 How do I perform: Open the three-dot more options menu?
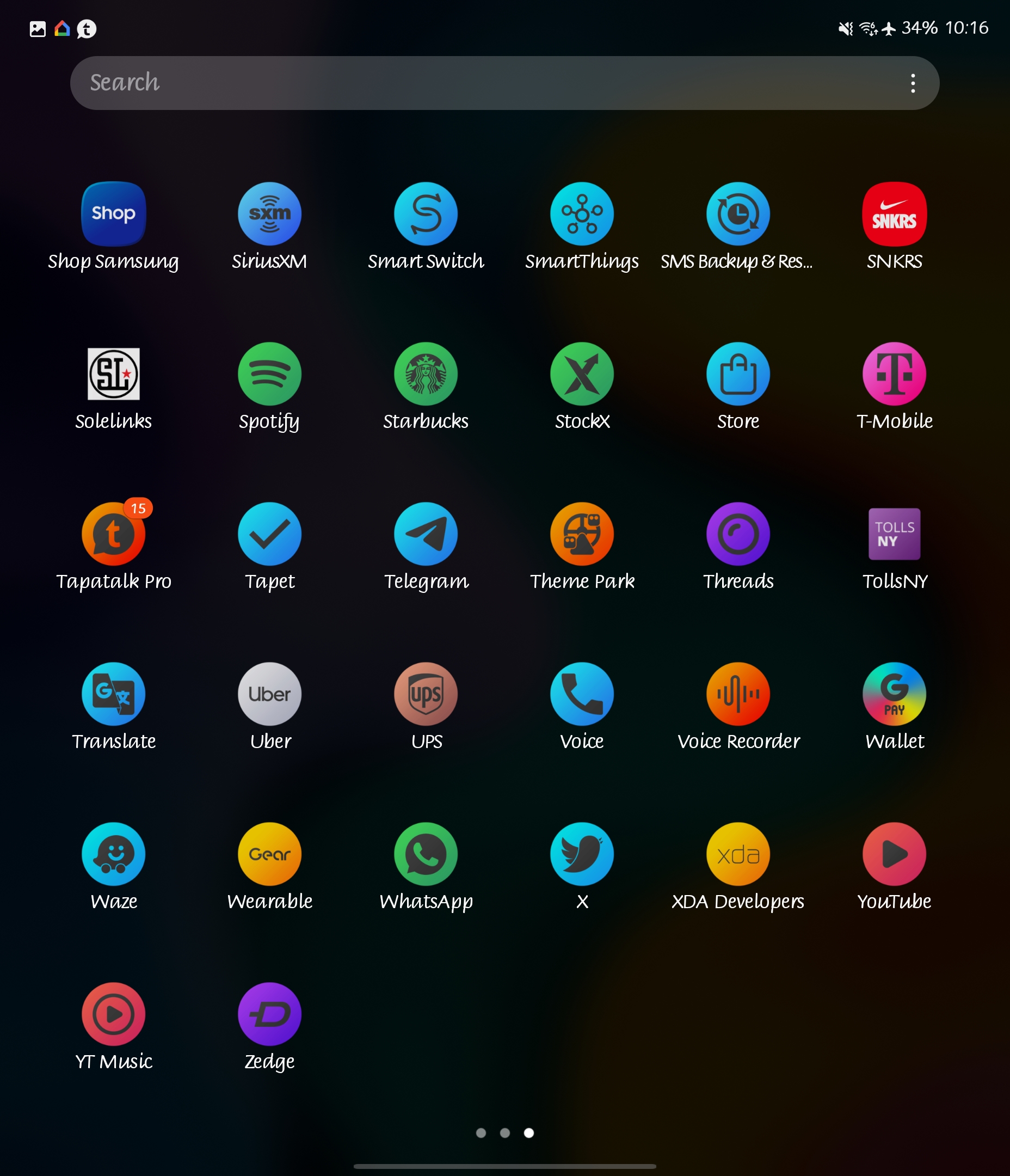point(913,83)
